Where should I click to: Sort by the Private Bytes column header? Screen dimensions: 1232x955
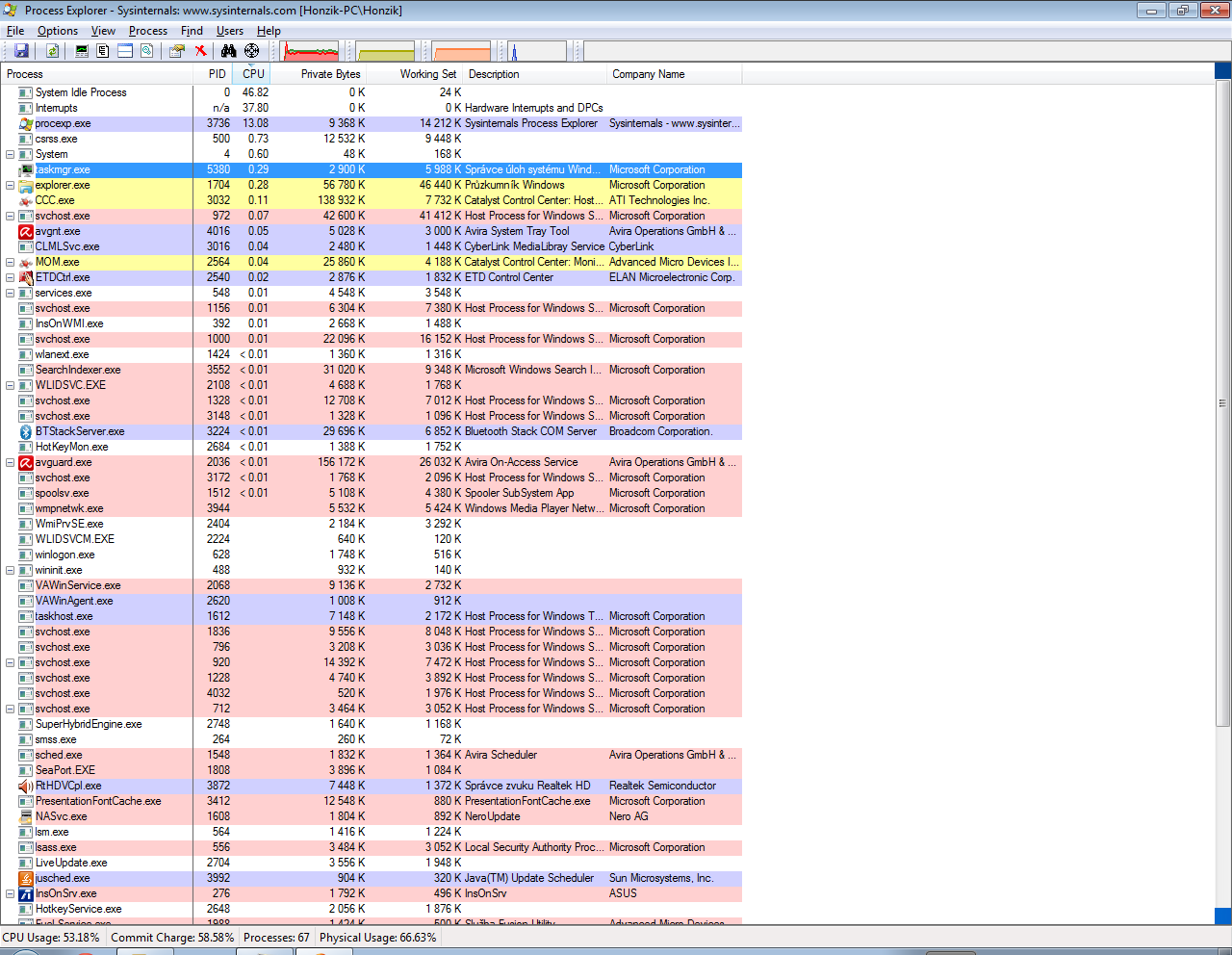[330, 74]
